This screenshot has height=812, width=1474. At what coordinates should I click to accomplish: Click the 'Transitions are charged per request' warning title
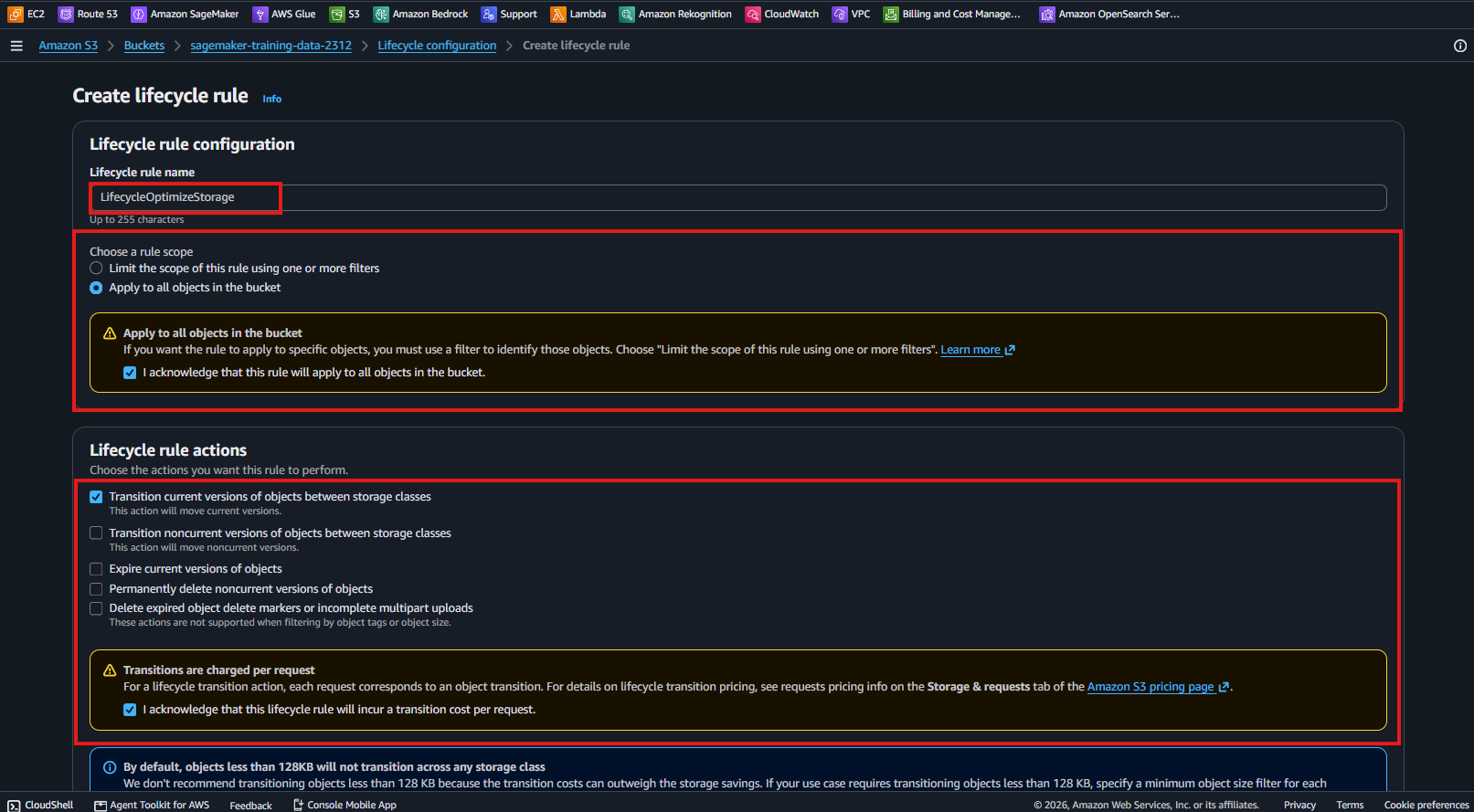point(219,670)
